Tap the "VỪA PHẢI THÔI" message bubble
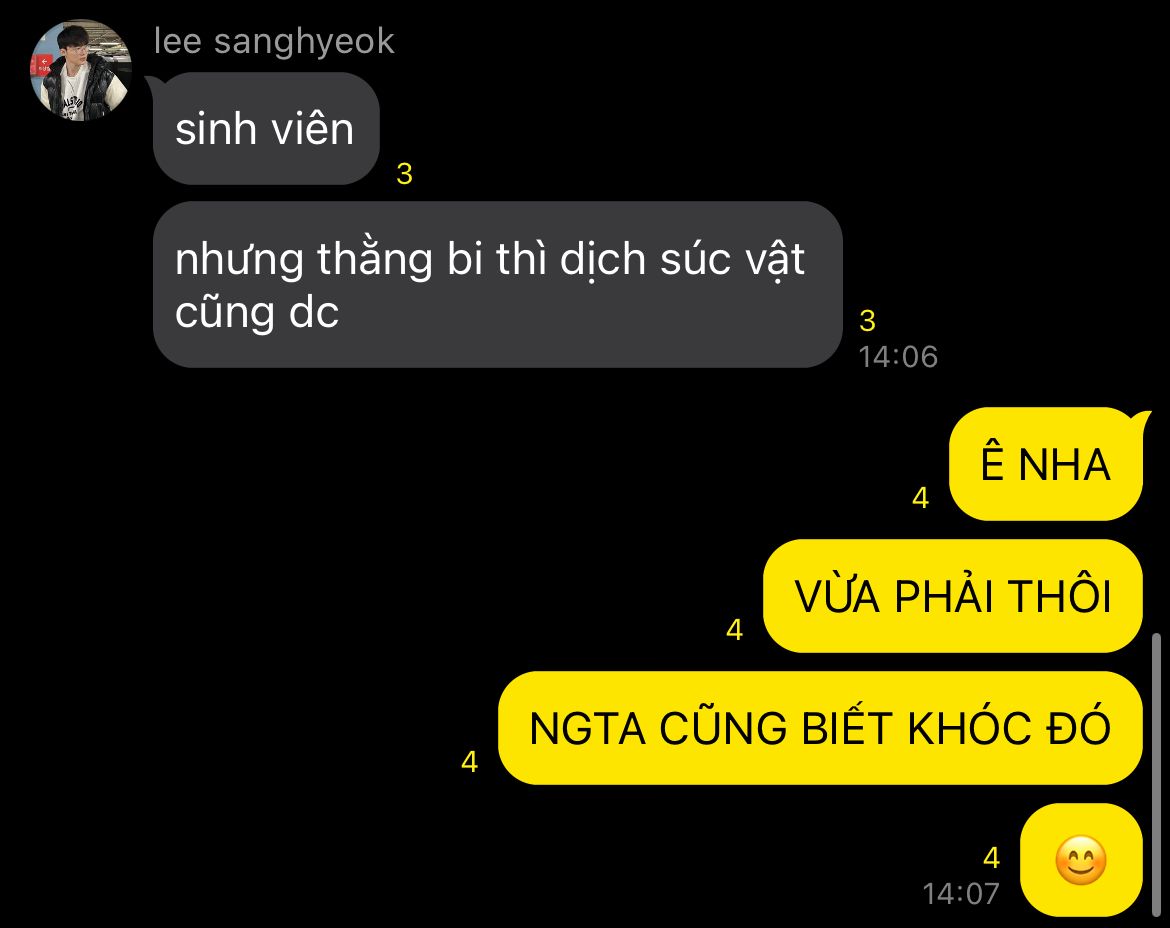 pos(952,596)
